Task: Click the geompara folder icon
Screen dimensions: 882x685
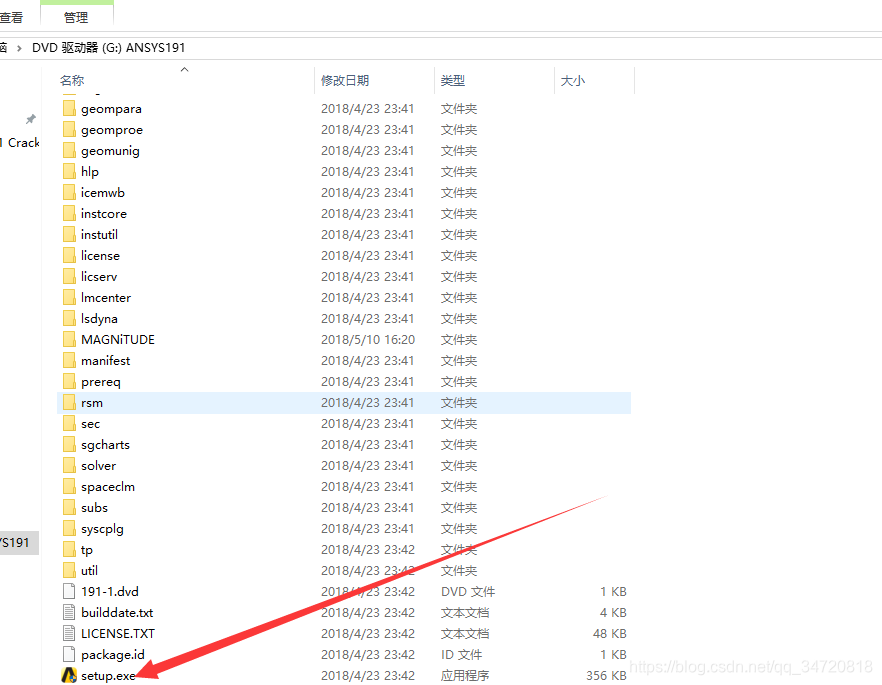Action: point(69,109)
